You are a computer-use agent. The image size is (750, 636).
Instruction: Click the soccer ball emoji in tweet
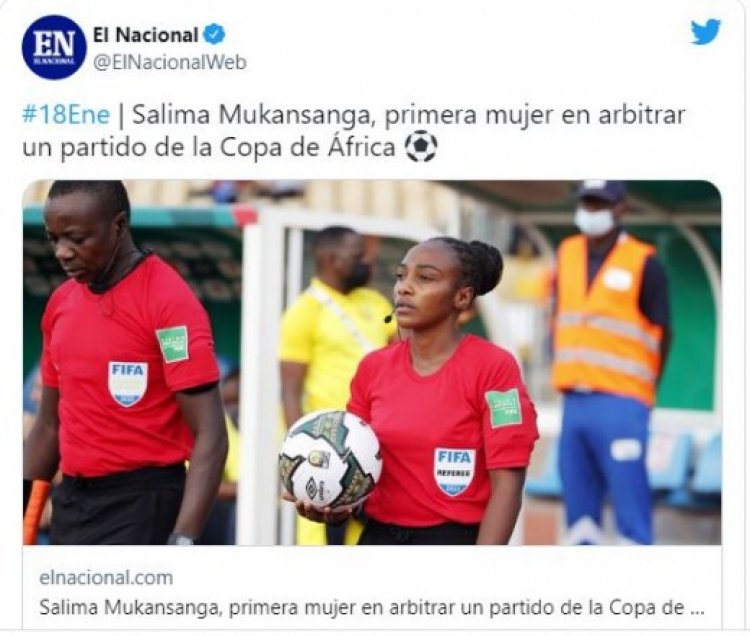tap(421, 147)
